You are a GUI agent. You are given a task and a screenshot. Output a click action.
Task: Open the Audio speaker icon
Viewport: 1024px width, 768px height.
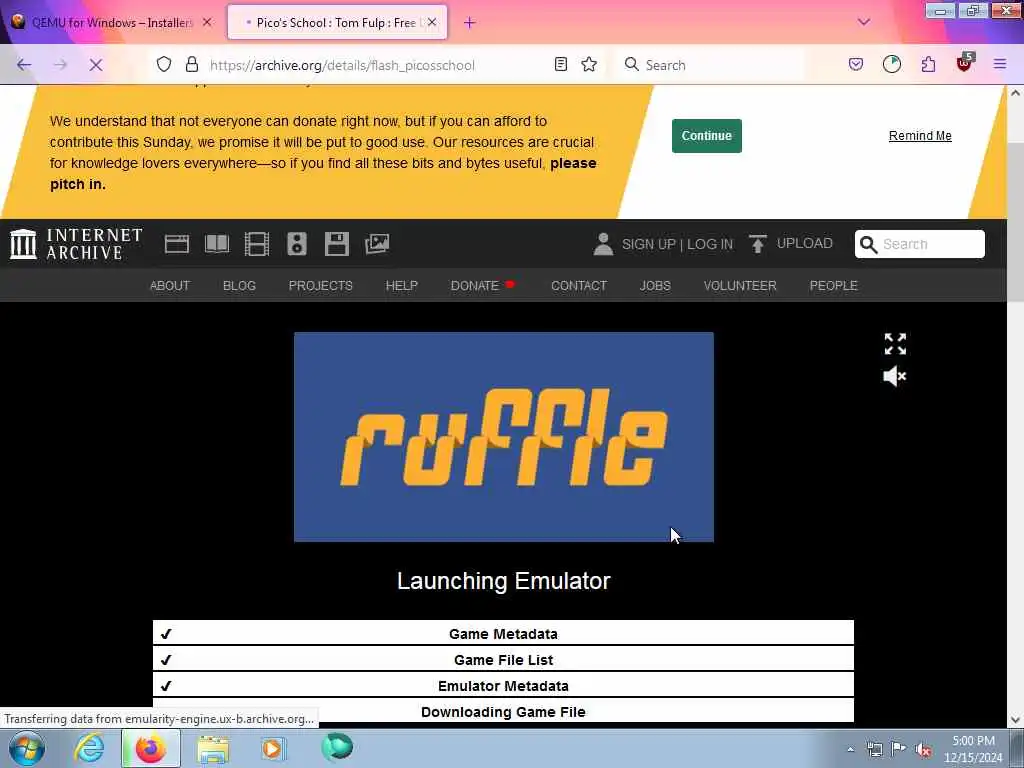pos(296,244)
